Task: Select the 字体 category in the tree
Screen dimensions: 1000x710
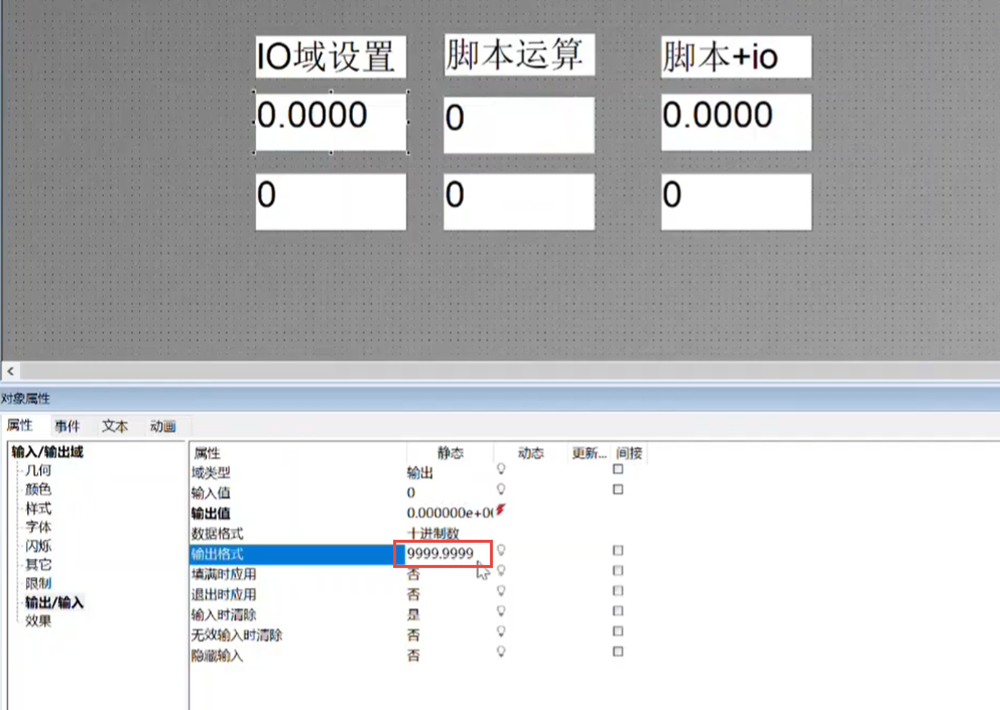Action: (x=38, y=527)
